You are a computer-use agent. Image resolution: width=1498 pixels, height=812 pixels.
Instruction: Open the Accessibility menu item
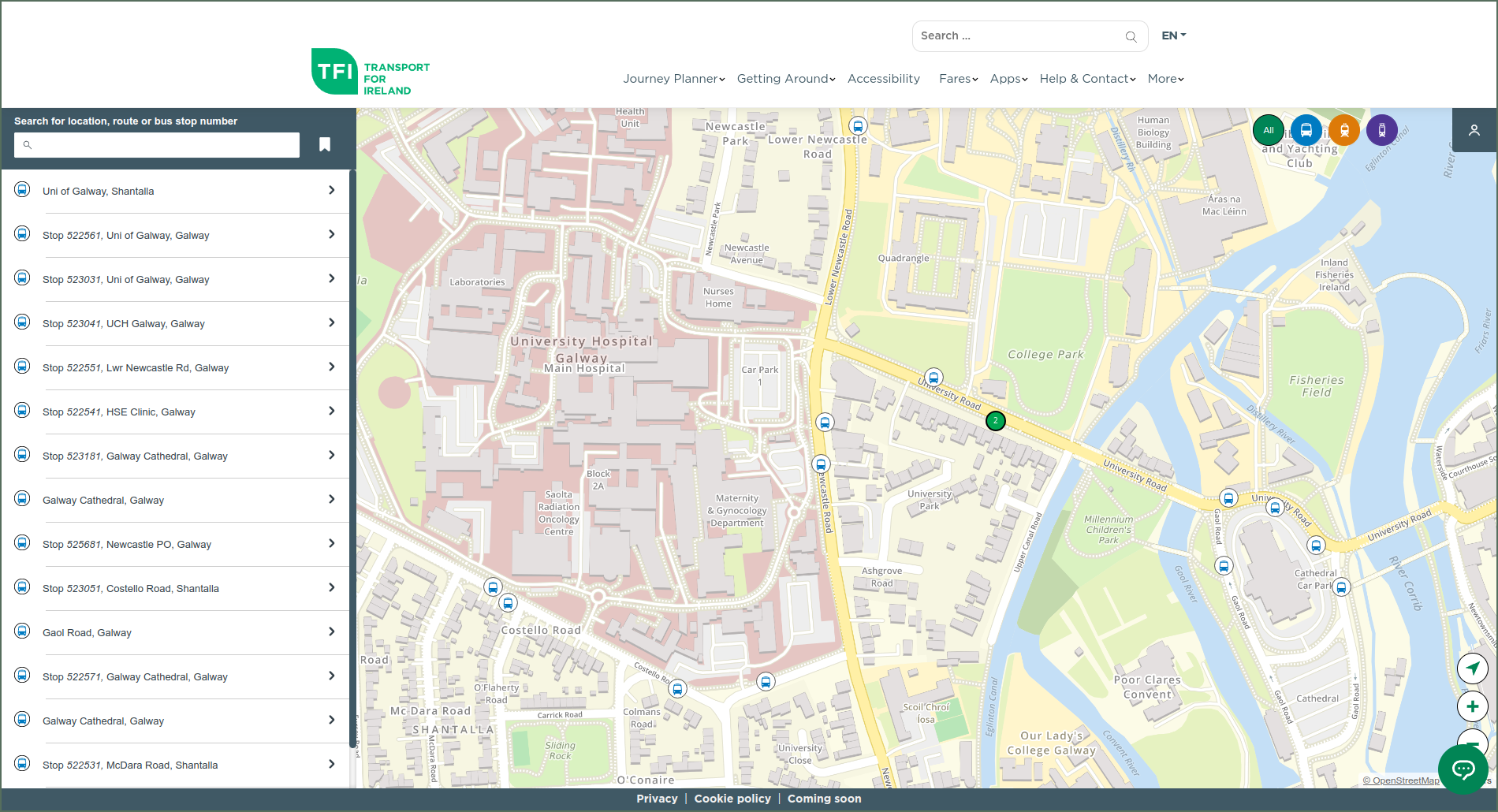coord(883,79)
